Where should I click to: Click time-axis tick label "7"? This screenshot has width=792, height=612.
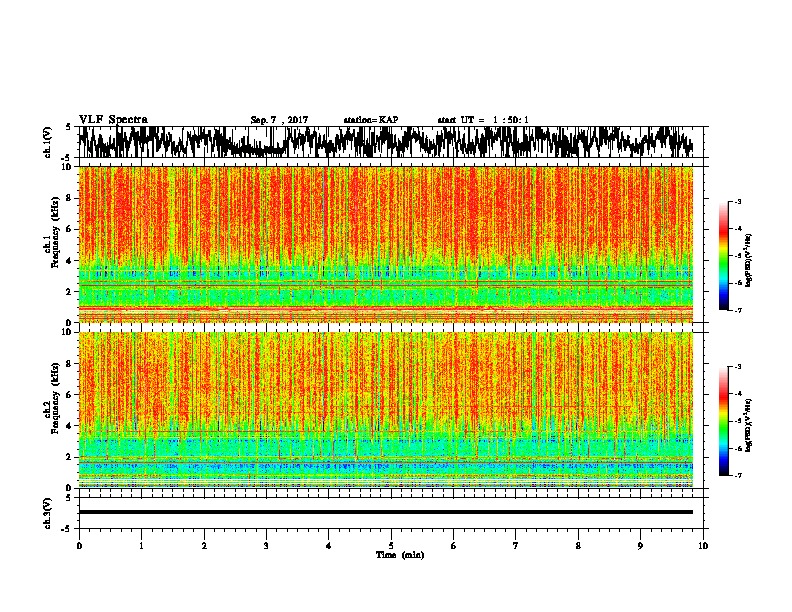point(516,546)
